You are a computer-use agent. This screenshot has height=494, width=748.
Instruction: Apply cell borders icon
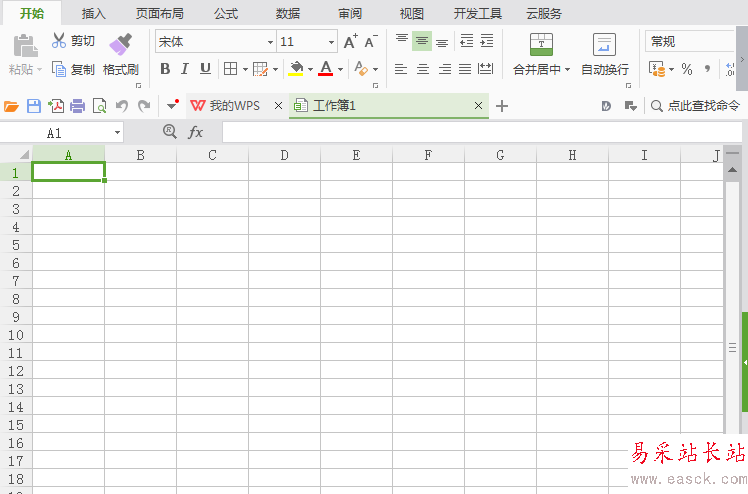230,69
